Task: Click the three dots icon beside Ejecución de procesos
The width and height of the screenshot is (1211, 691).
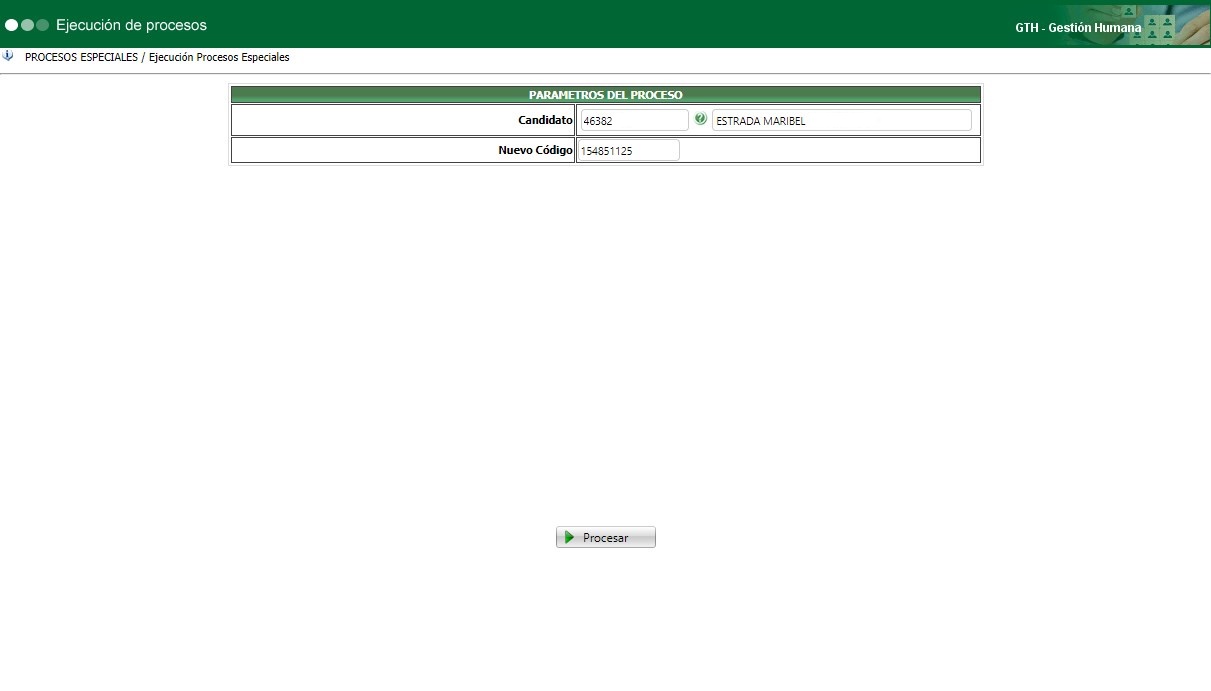Action: (x=27, y=25)
